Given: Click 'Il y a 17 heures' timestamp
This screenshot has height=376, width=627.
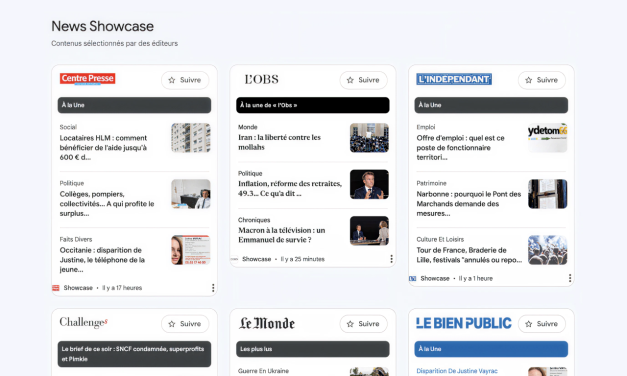Looking at the screenshot, I should coord(122,288).
